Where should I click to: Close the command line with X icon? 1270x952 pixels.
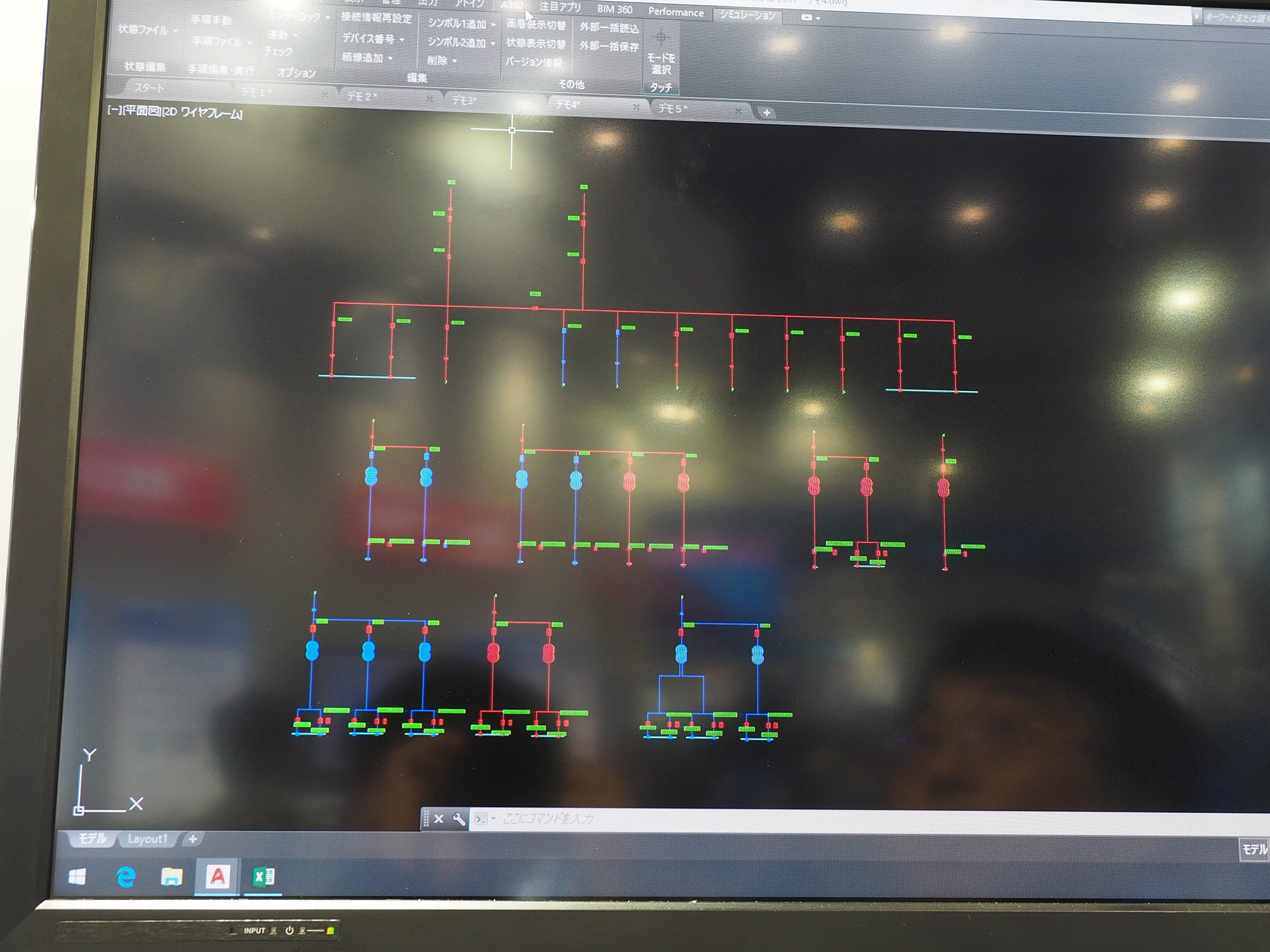coord(438,819)
